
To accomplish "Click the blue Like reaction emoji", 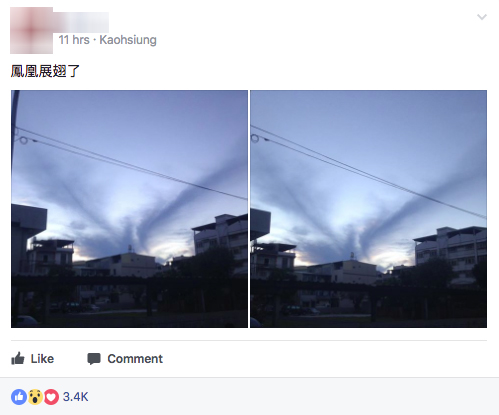I will [19, 397].
